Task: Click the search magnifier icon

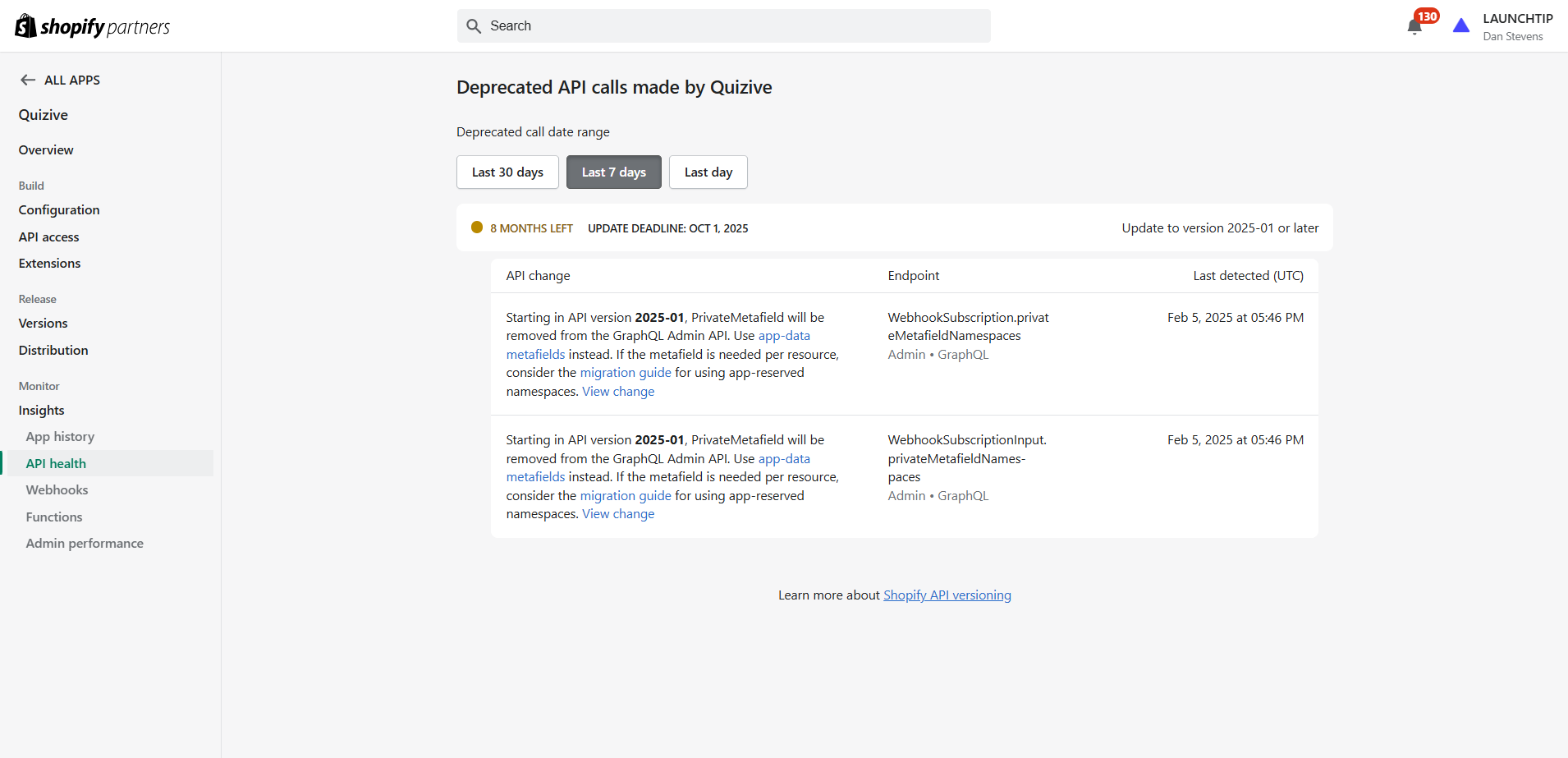Action: [474, 26]
